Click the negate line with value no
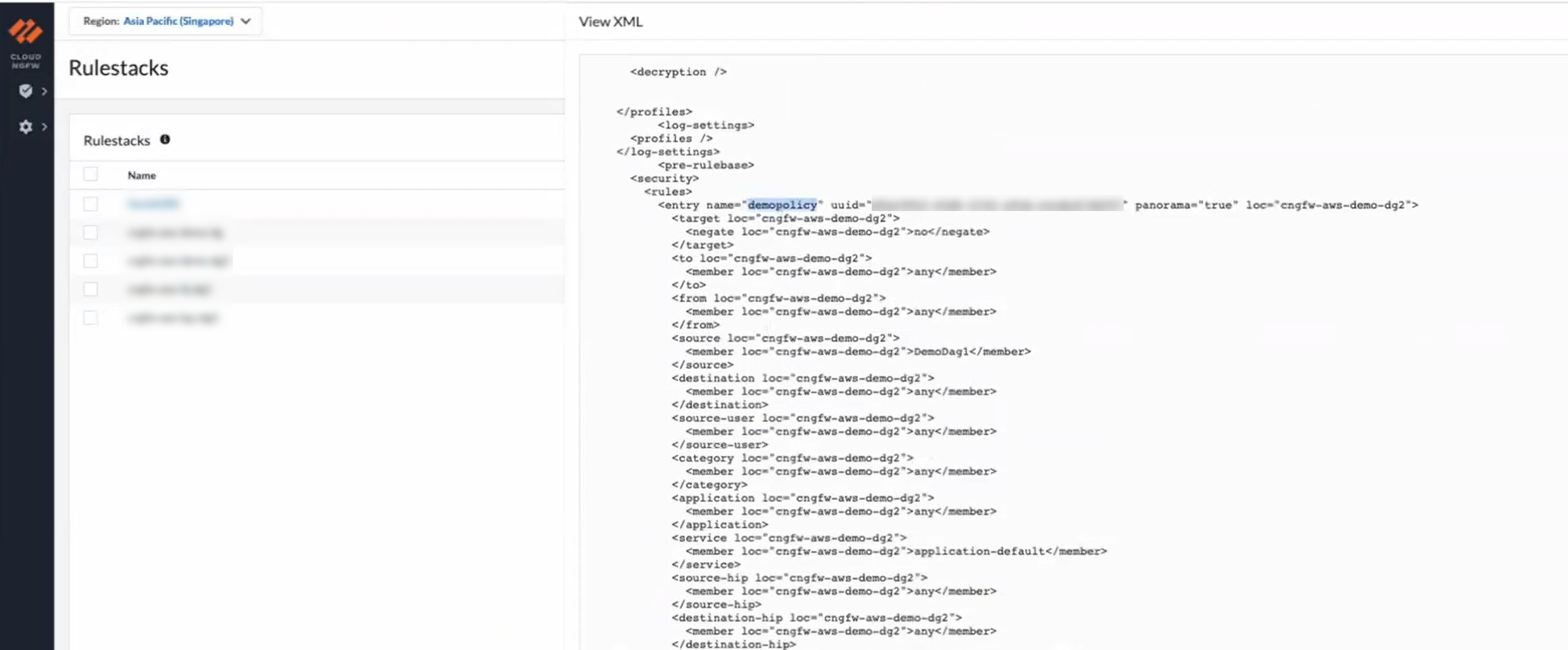Image resolution: width=1568 pixels, height=650 pixels. click(x=837, y=231)
